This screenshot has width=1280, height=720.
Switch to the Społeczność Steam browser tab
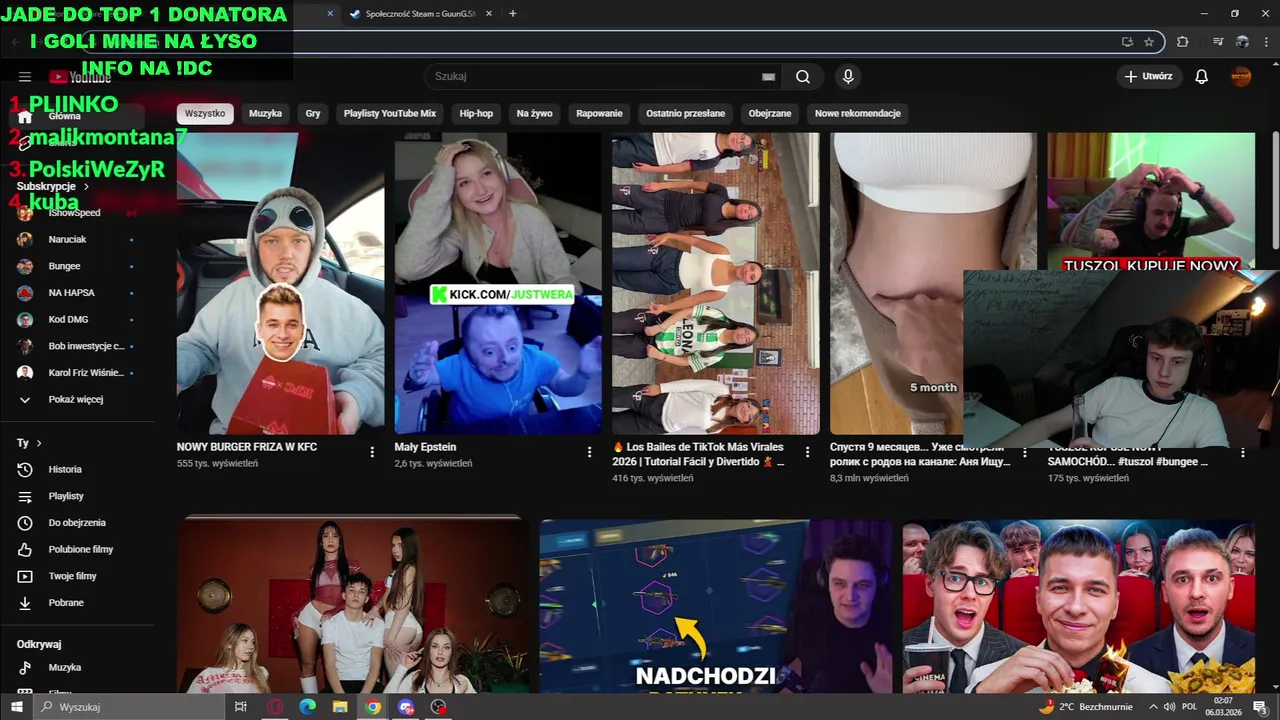click(x=420, y=14)
